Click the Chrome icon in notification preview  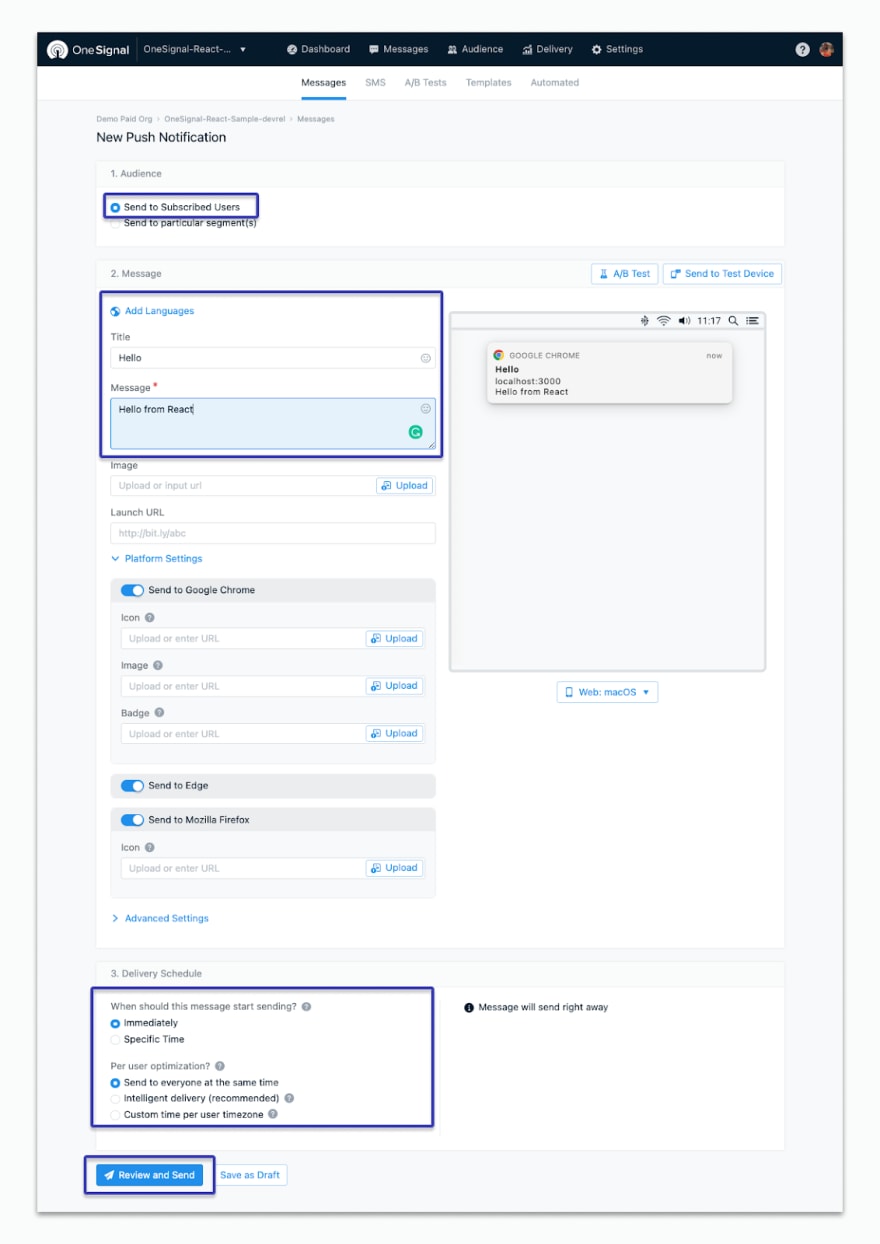(499, 355)
